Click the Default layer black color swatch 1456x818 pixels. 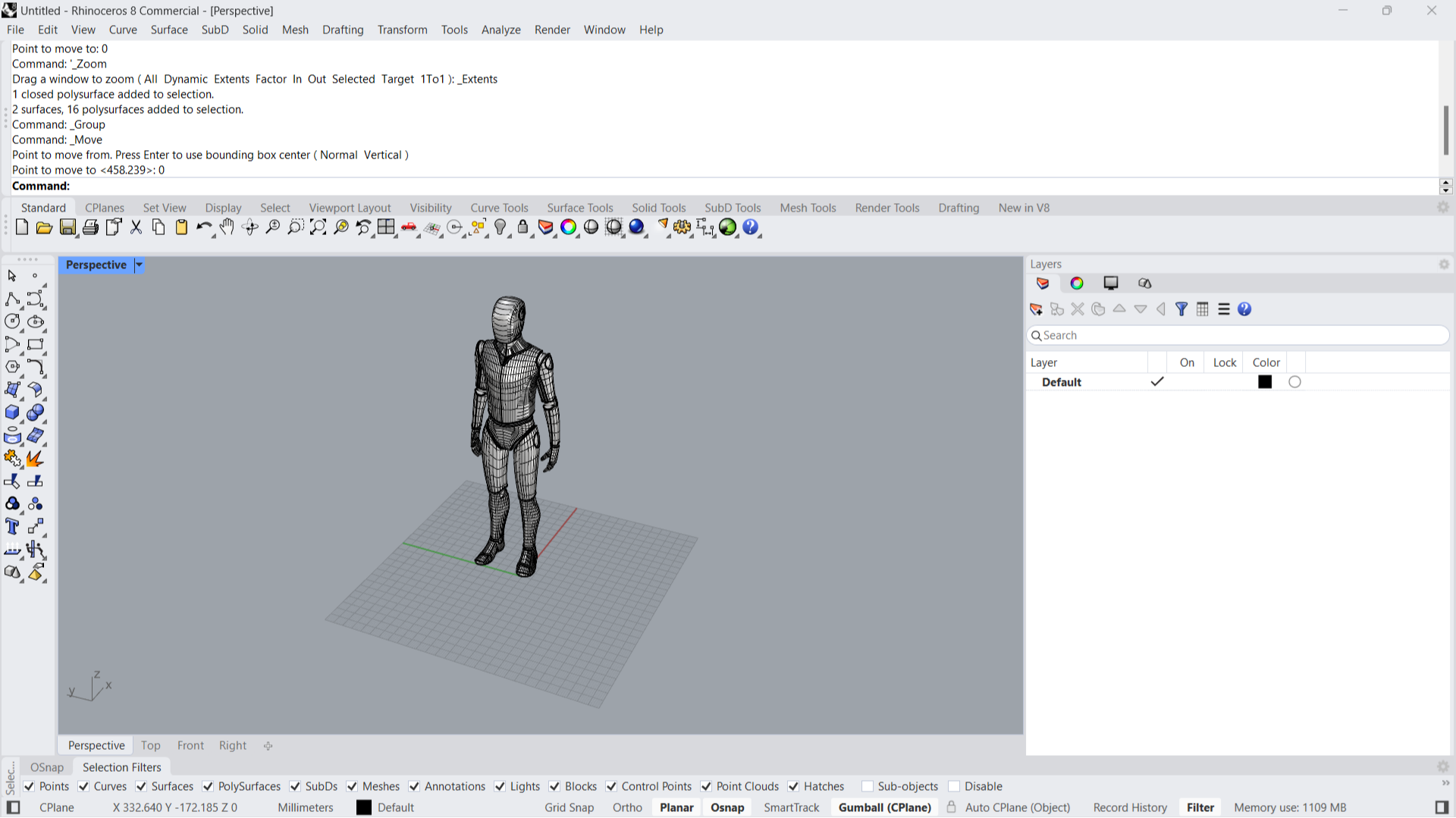click(x=1265, y=382)
